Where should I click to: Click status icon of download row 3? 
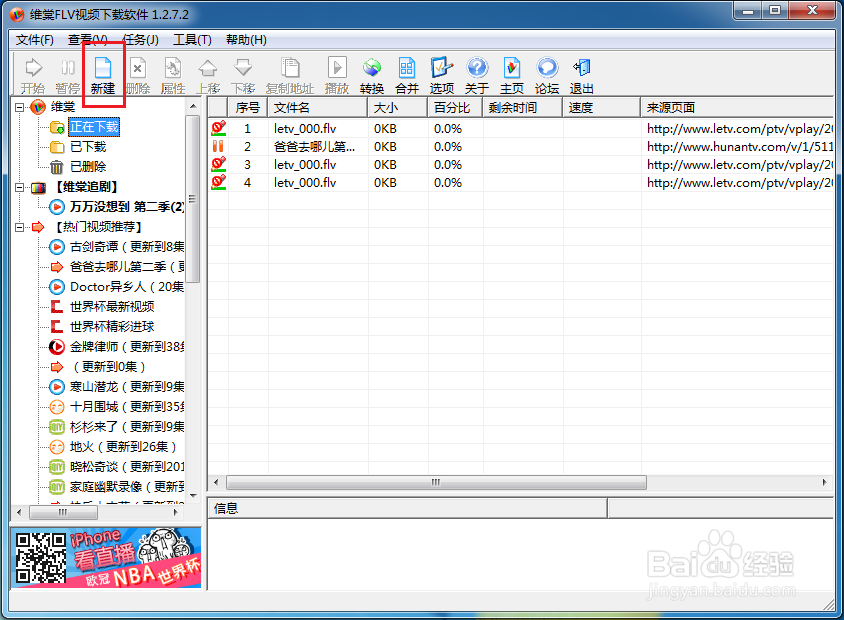point(219,164)
